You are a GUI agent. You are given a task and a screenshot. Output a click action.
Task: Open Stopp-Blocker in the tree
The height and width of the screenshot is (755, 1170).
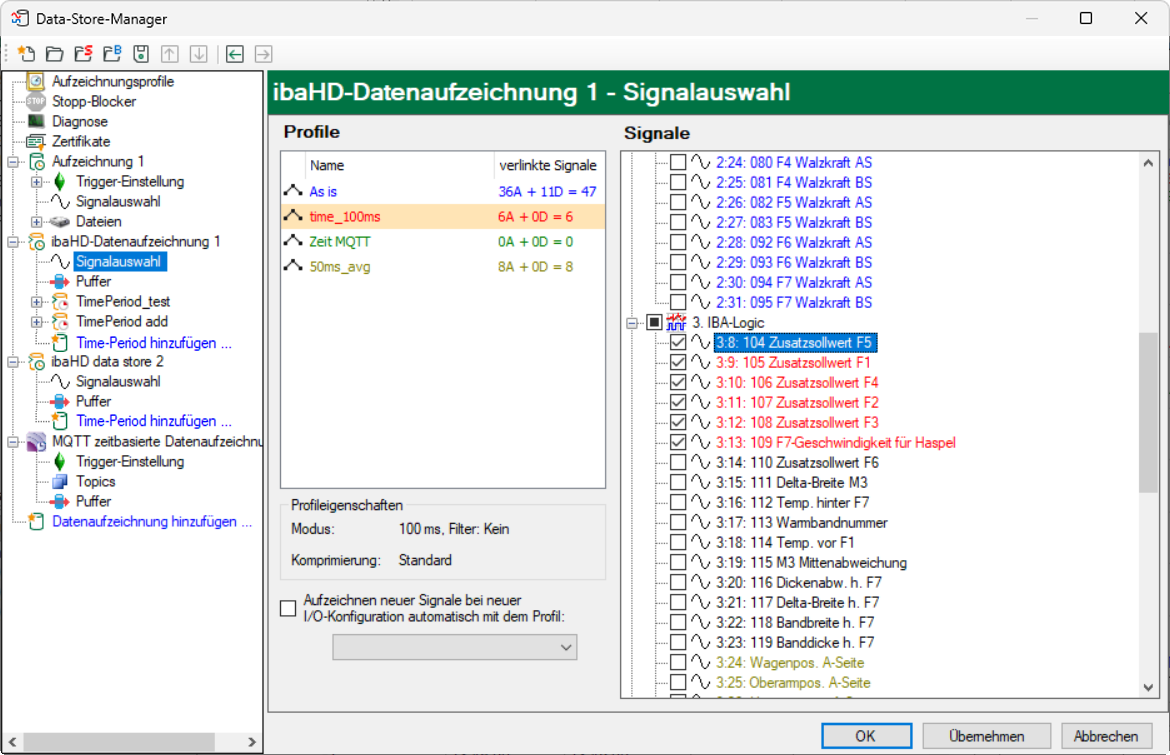point(94,101)
